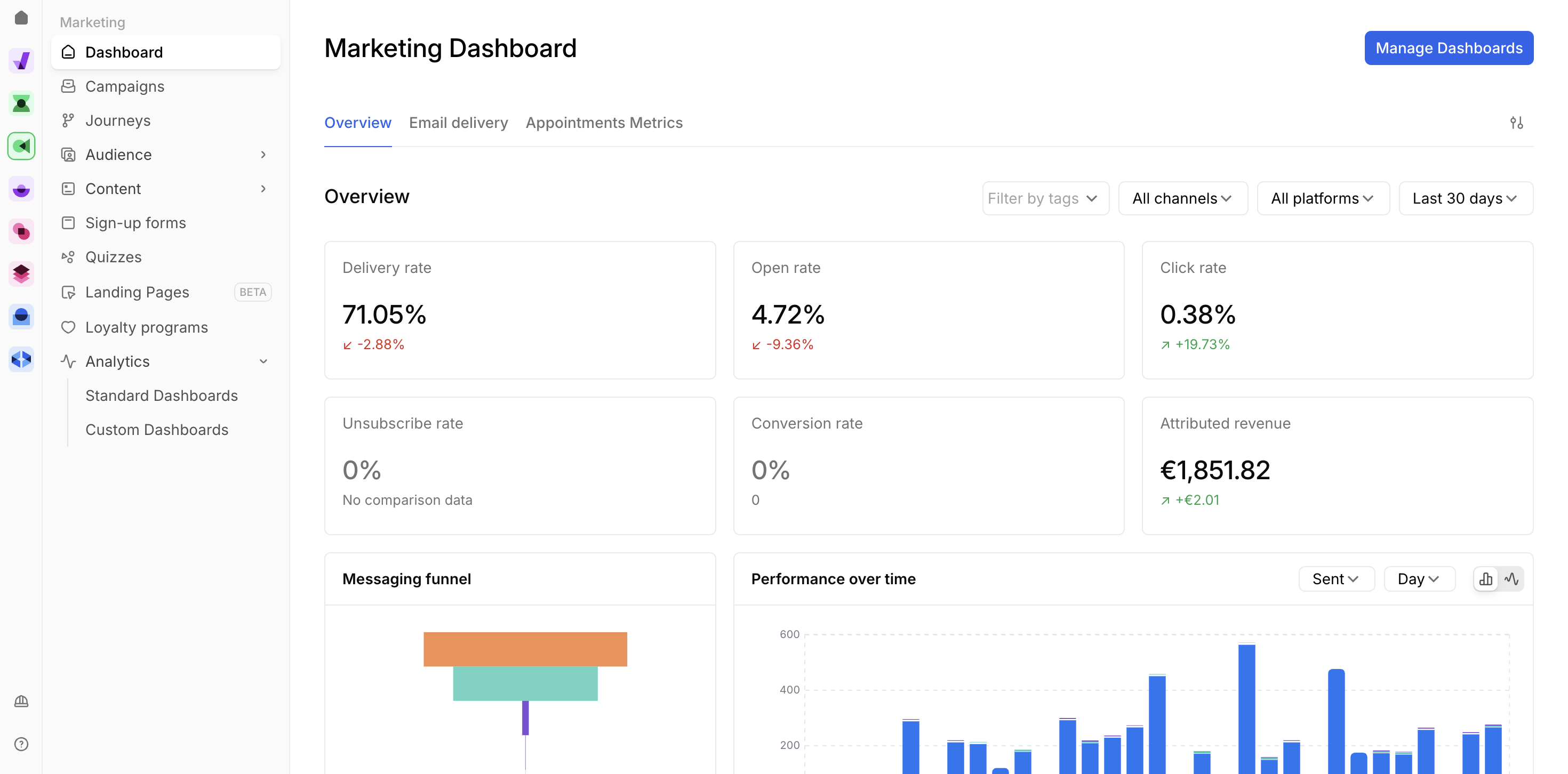
Task: Open the Sent metric dropdown
Action: [x=1335, y=579]
